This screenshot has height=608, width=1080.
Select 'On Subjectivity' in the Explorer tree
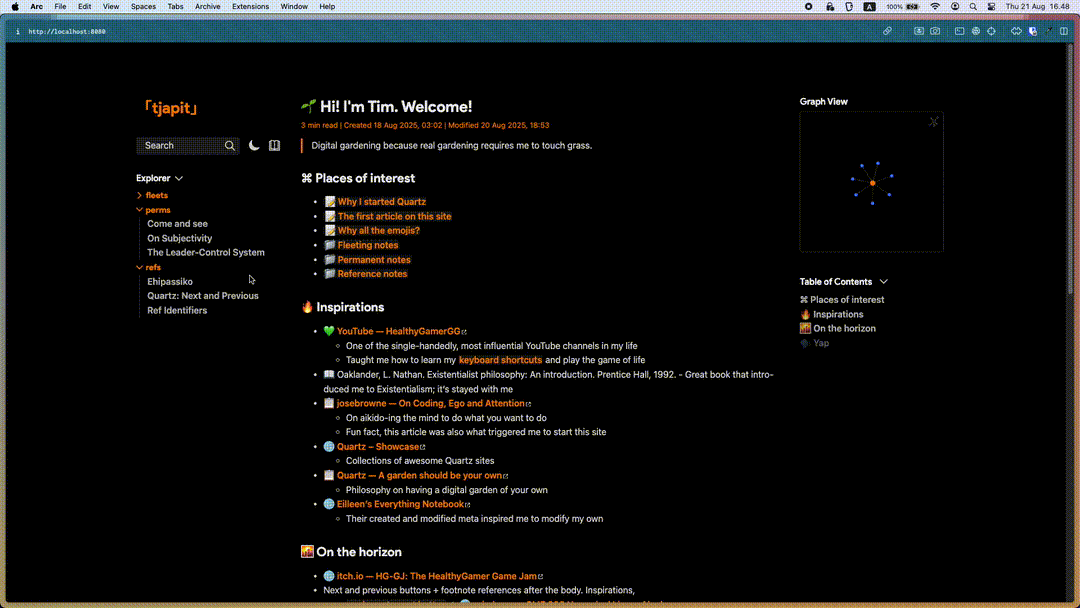(179, 238)
